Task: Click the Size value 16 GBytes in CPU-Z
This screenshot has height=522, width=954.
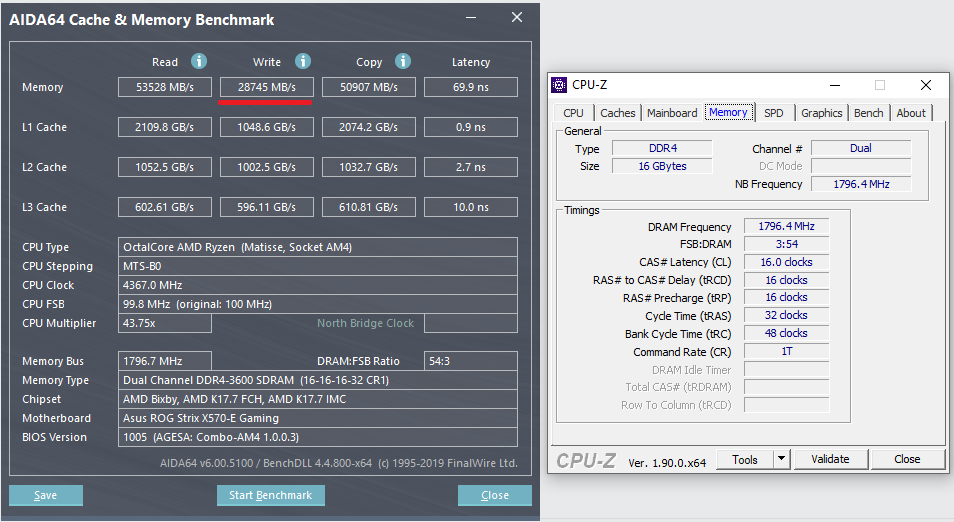Action: tap(662, 166)
